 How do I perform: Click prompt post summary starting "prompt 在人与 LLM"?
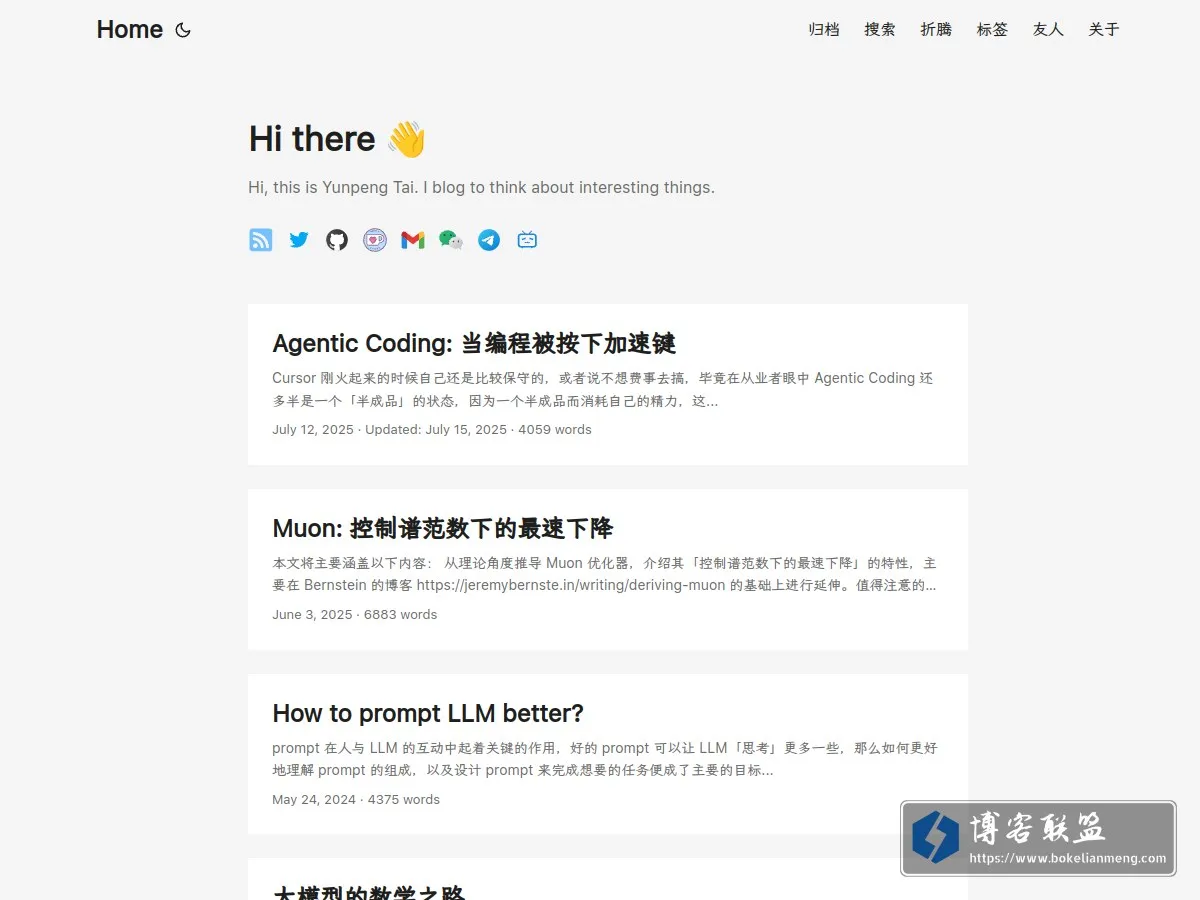(x=605, y=759)
